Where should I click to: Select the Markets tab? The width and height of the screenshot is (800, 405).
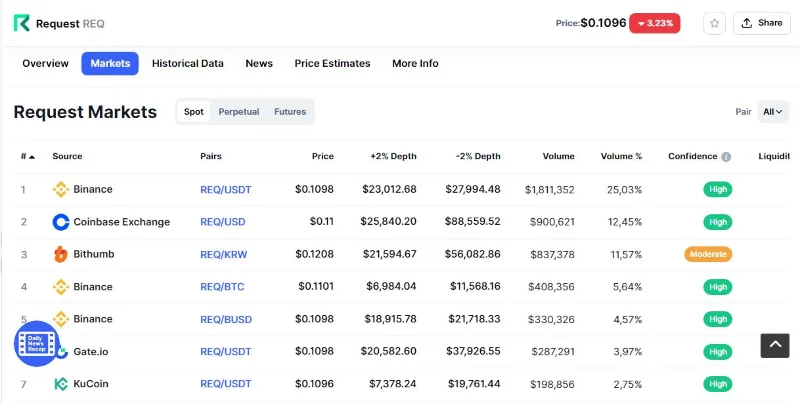pos(110,64)
